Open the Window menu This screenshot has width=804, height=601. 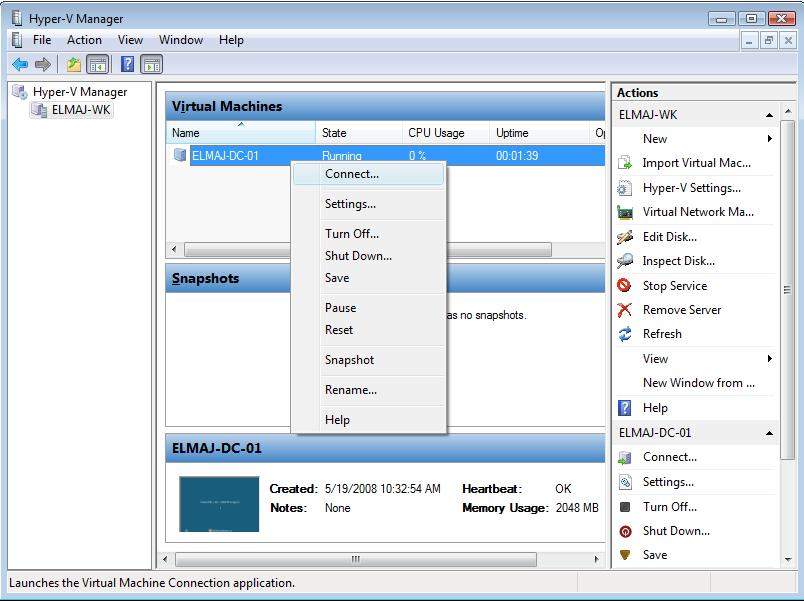coord(180,40)
